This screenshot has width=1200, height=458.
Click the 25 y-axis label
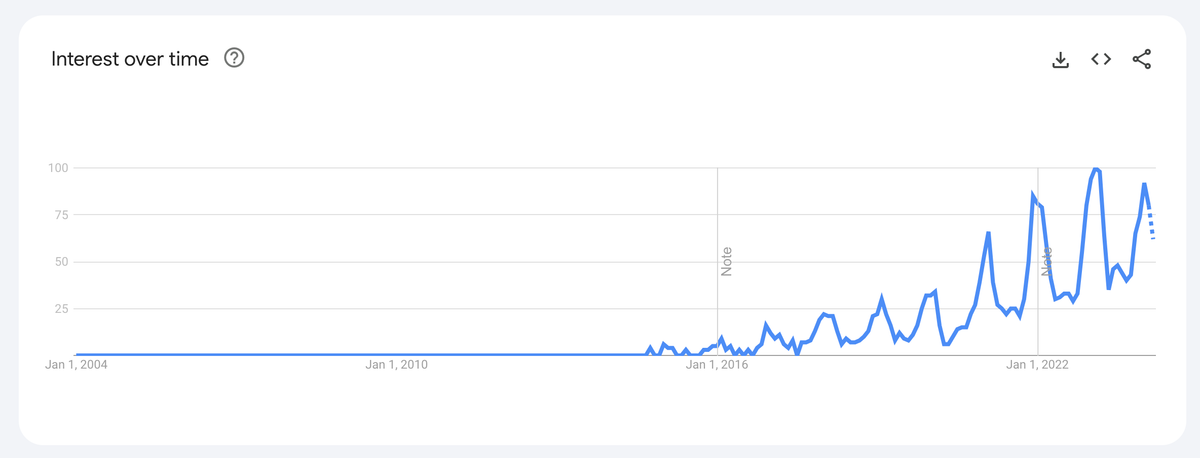click(x=60, y=308)
